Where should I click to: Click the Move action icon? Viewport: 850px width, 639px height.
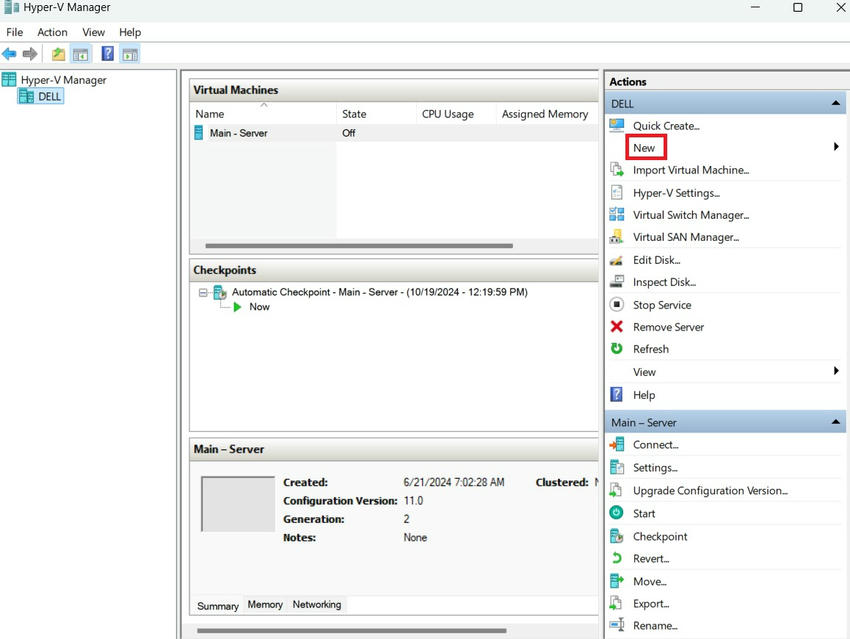point(616,580)
